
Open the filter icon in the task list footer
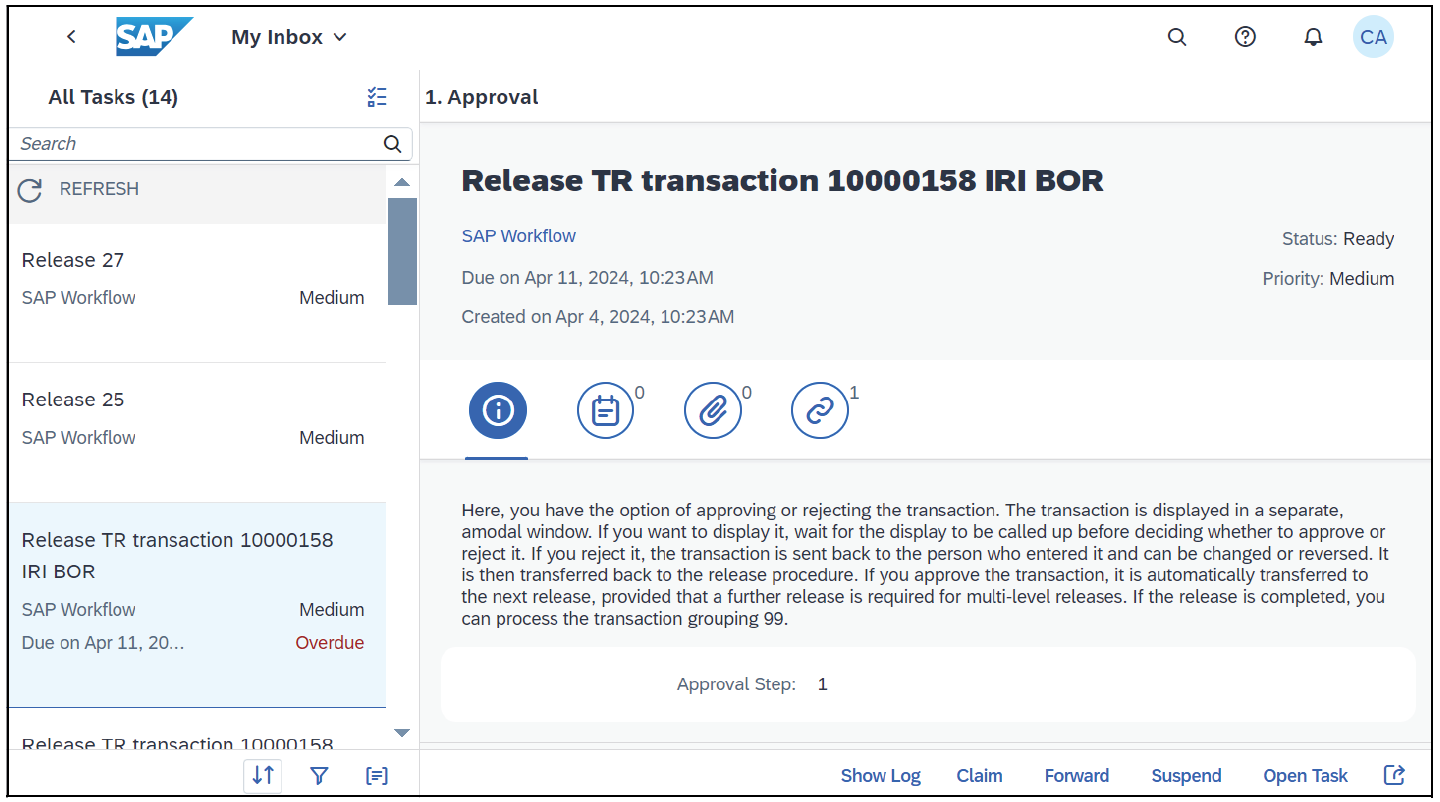[319, 775]
